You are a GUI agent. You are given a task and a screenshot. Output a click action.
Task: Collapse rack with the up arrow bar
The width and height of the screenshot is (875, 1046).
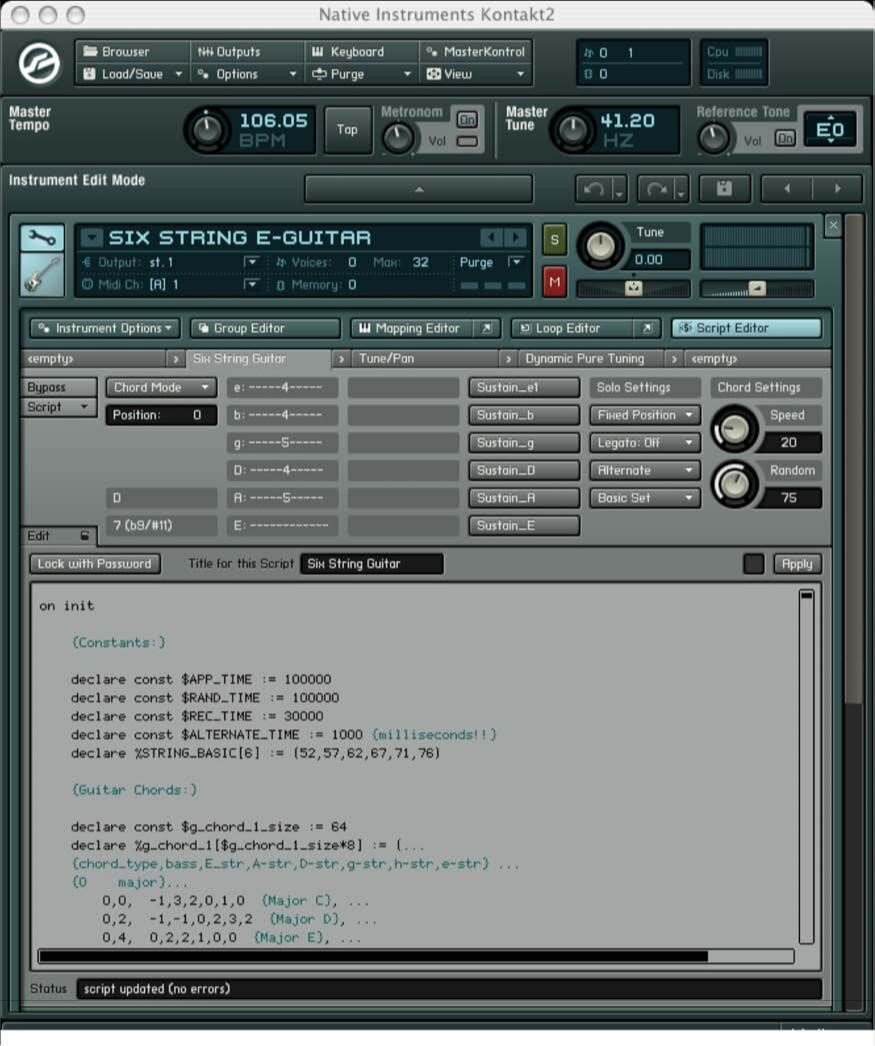(419, 189)
